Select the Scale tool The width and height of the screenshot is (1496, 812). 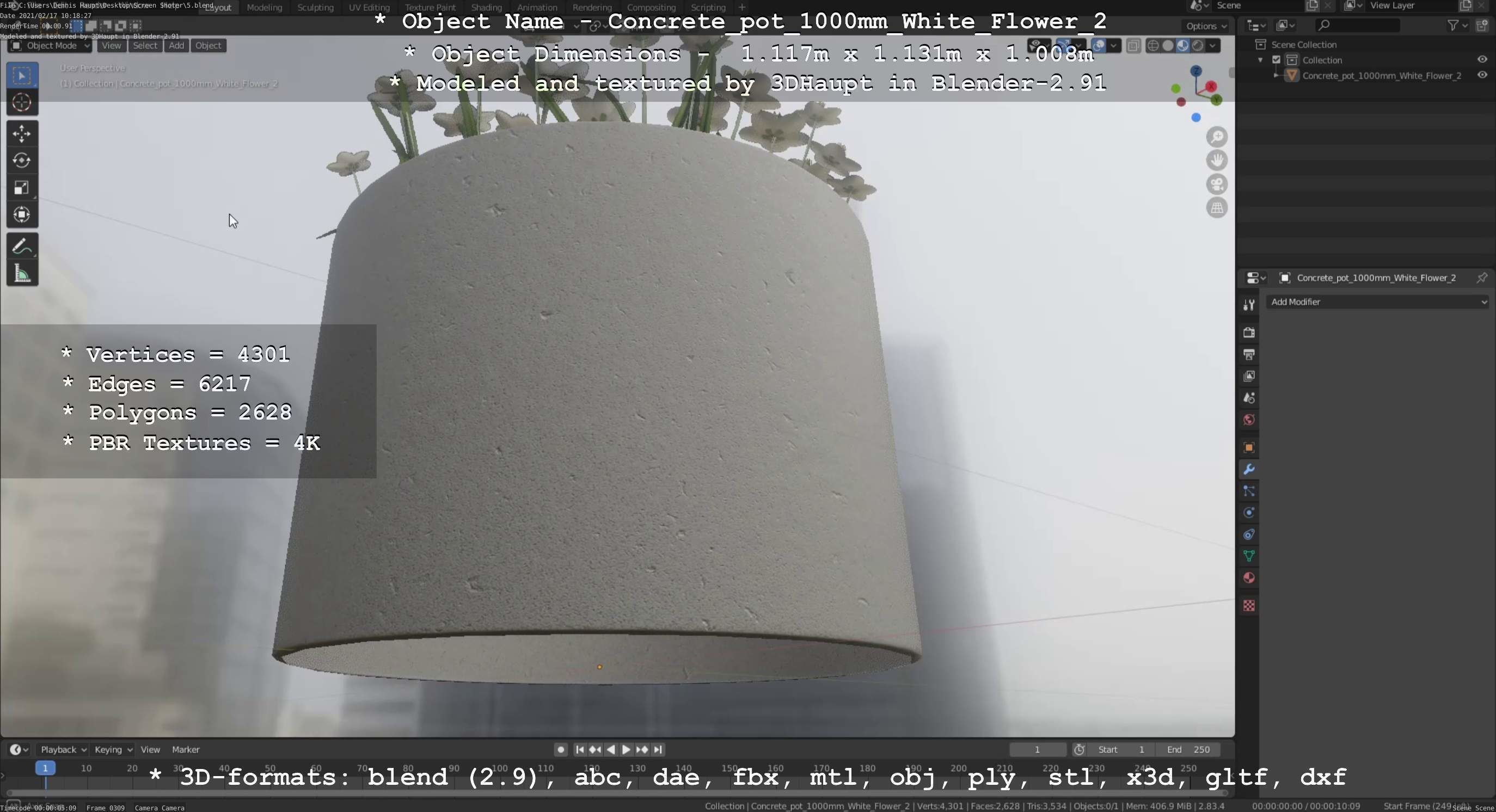click(x=22, y=187)
